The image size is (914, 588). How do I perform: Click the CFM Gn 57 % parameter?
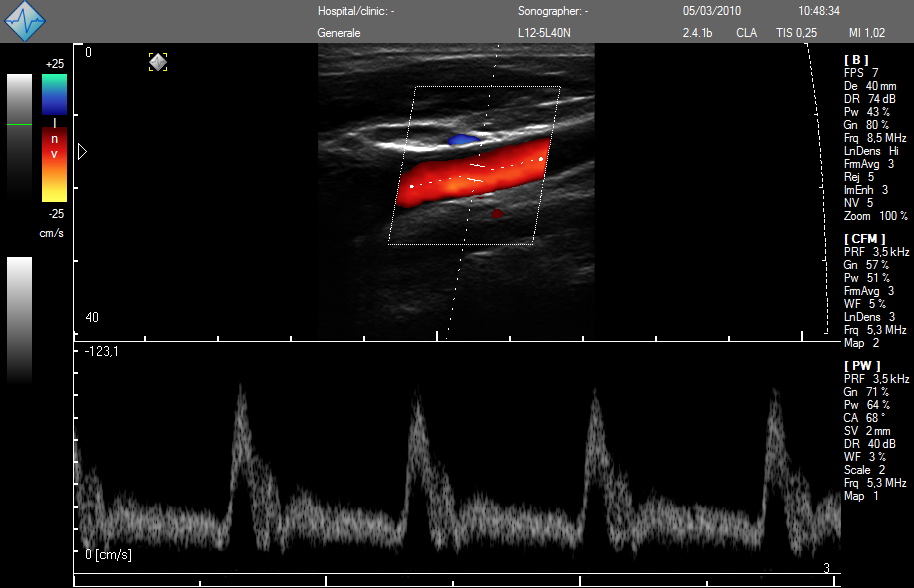(866, 265)
